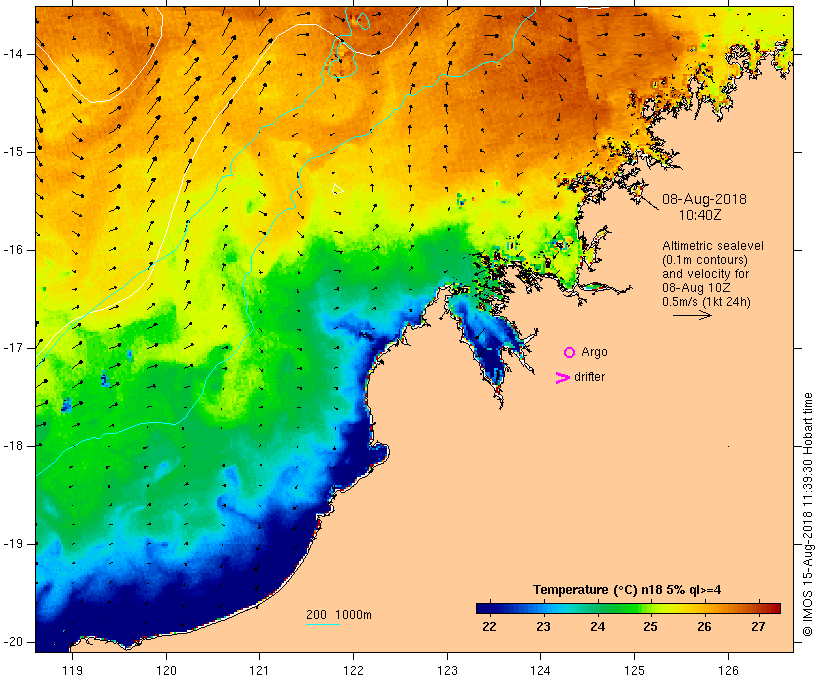This screenshot has height=680, width=820.
Task: Click the "and velocity for" caption line
Action: click(x=705, y=274)
